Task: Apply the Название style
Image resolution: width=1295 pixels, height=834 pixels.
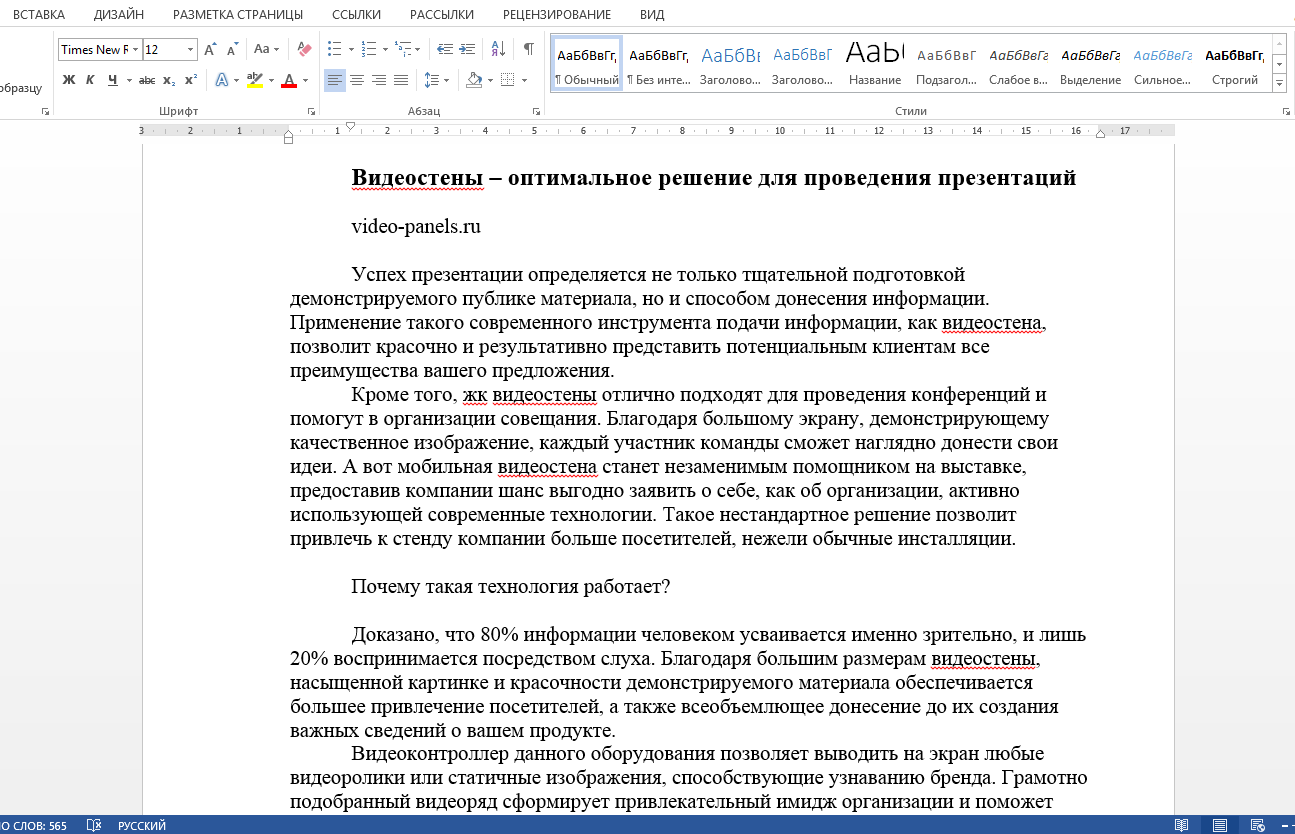Action: (x=875, y=64)
